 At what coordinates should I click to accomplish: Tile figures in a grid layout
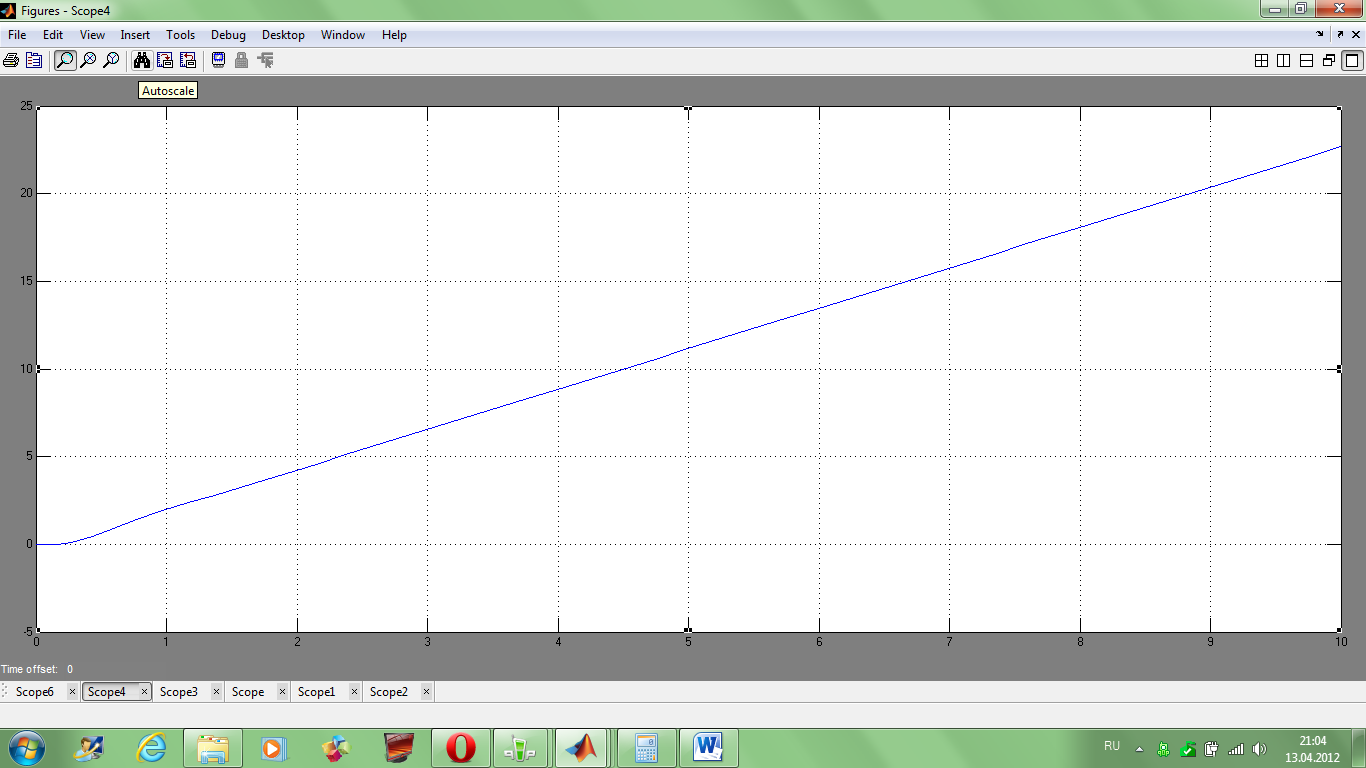pyautogui.click(x=1261, y=60)
